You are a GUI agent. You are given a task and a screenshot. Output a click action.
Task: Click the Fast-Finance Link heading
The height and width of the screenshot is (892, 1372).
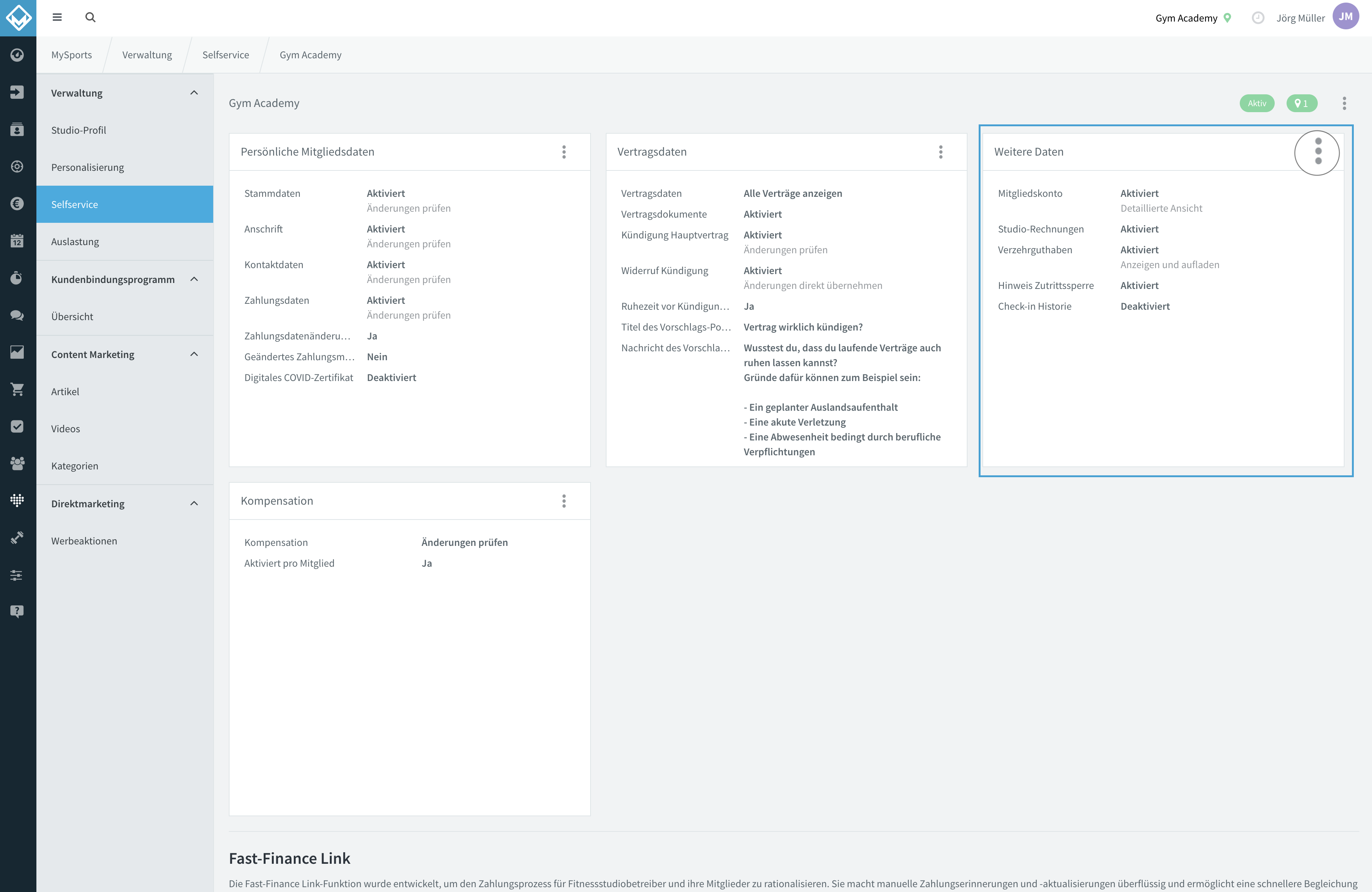[x=289, y=859]
